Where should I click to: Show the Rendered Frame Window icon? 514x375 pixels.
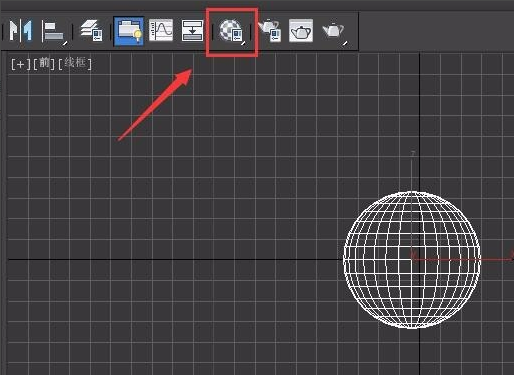pyautogui.click(x=301, y=30)
